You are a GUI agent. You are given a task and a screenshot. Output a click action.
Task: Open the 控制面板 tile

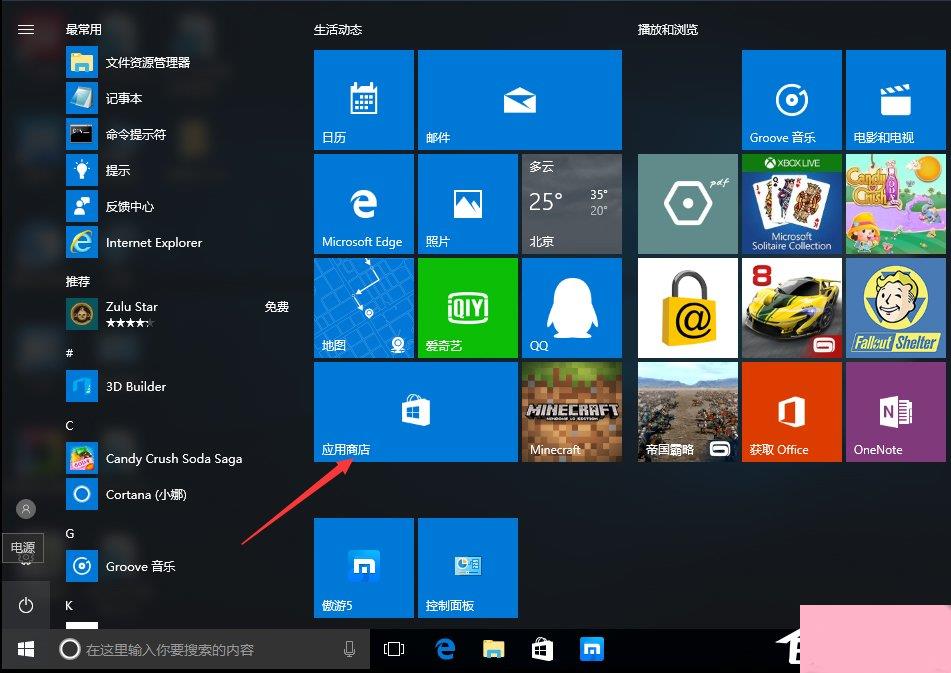pyautogui.click(x=468, y=568)
